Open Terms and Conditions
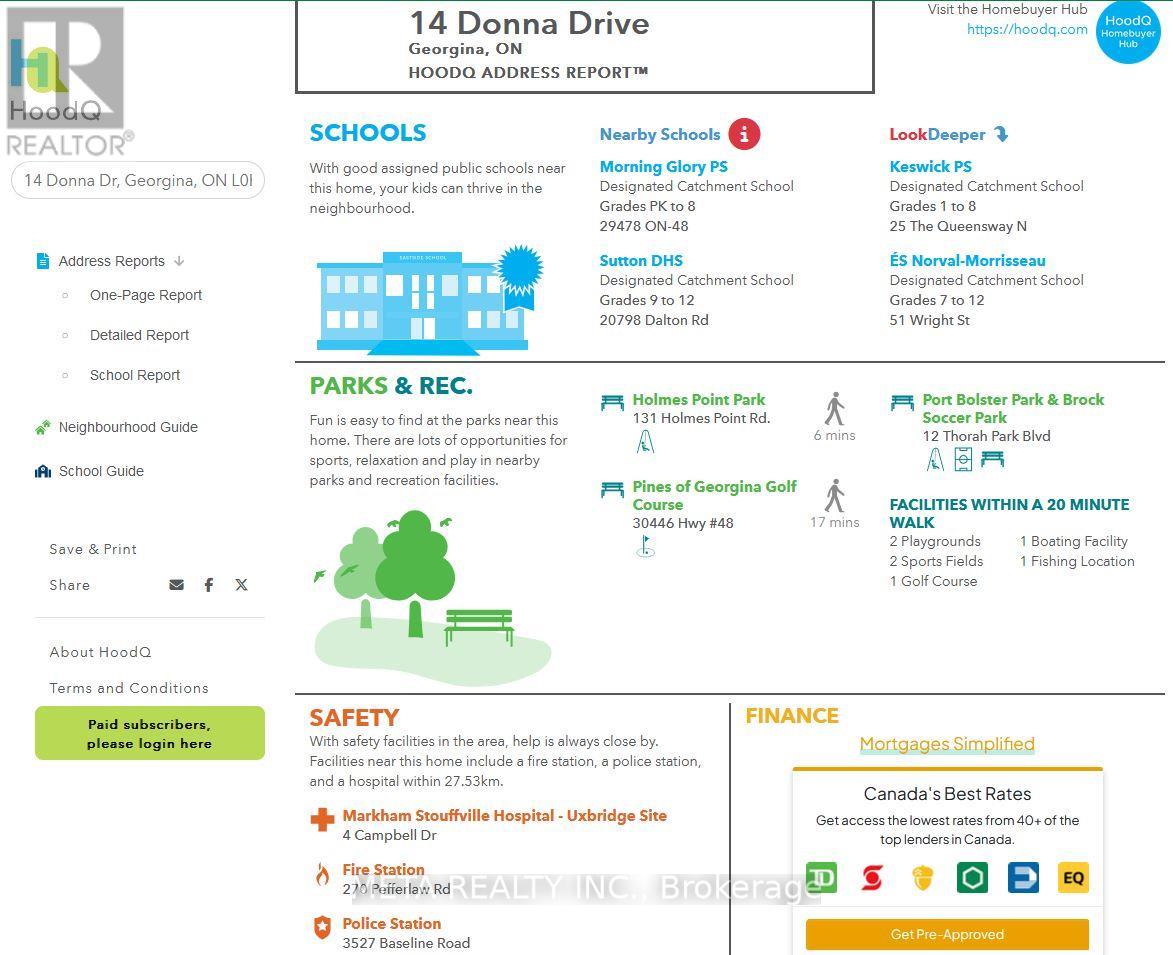1173x955 pixels. (129, 688)
